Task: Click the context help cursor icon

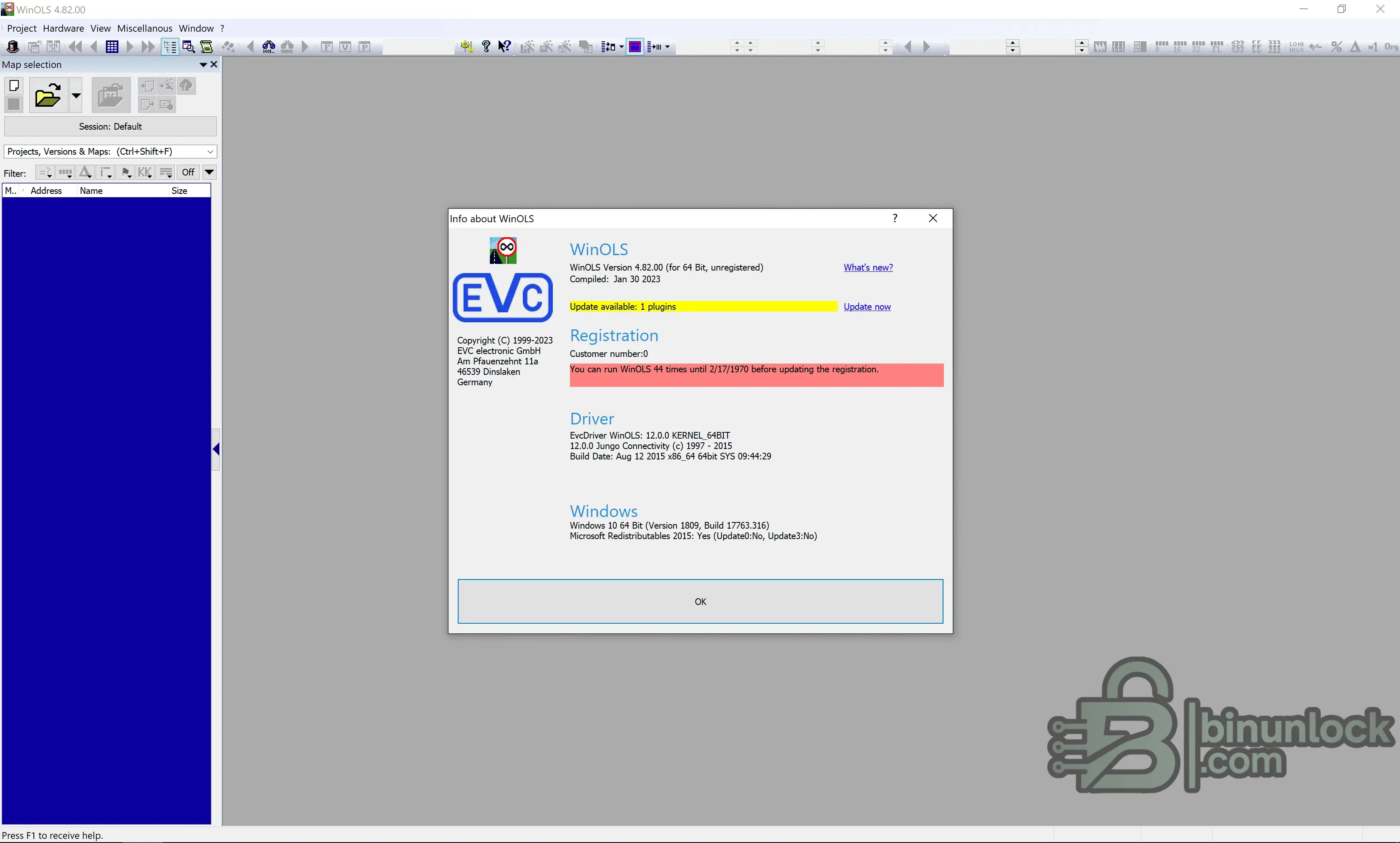Action: 504,47
